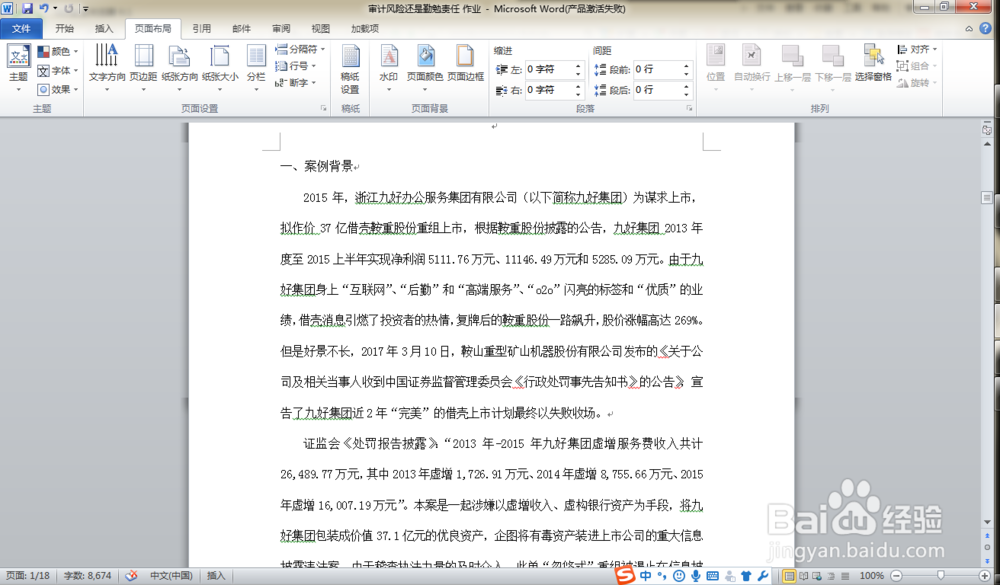
Task: Click the 位置 position icon
Action: [716, 56]
